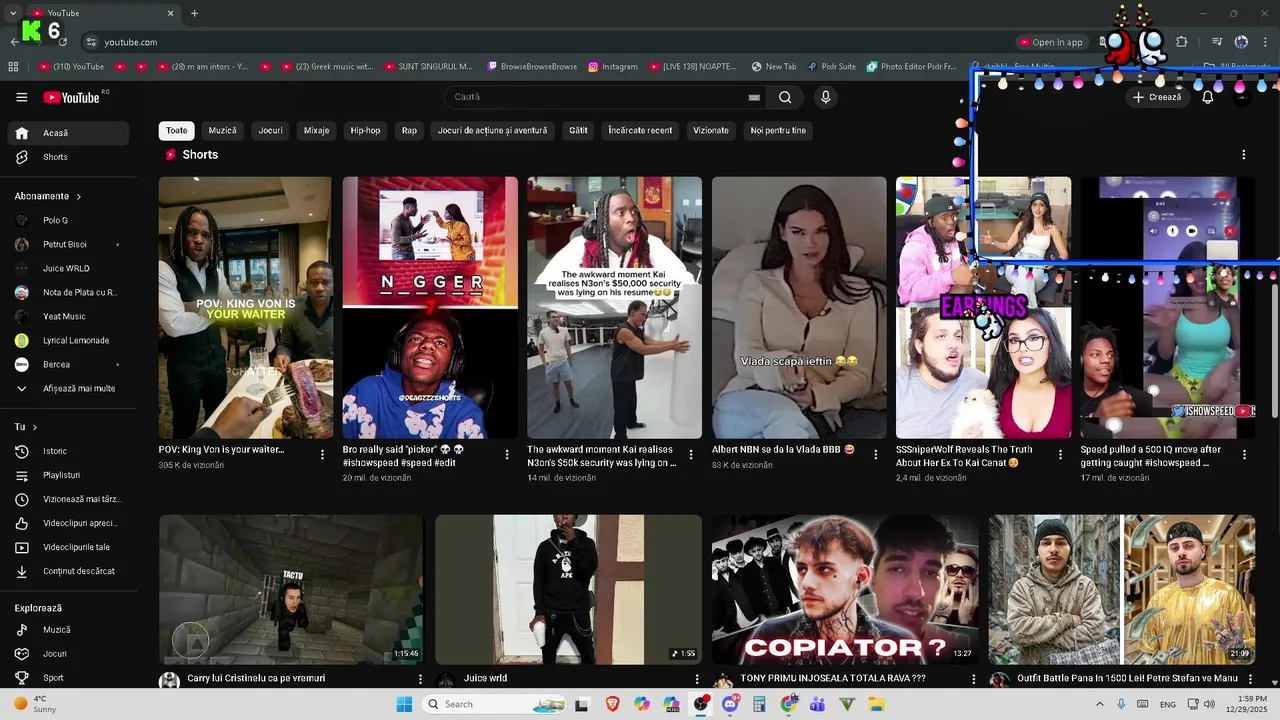Click the site info icon beside youtube.com
The width and height of the screenshot is (1280, 720).
[x=91, y=42]
